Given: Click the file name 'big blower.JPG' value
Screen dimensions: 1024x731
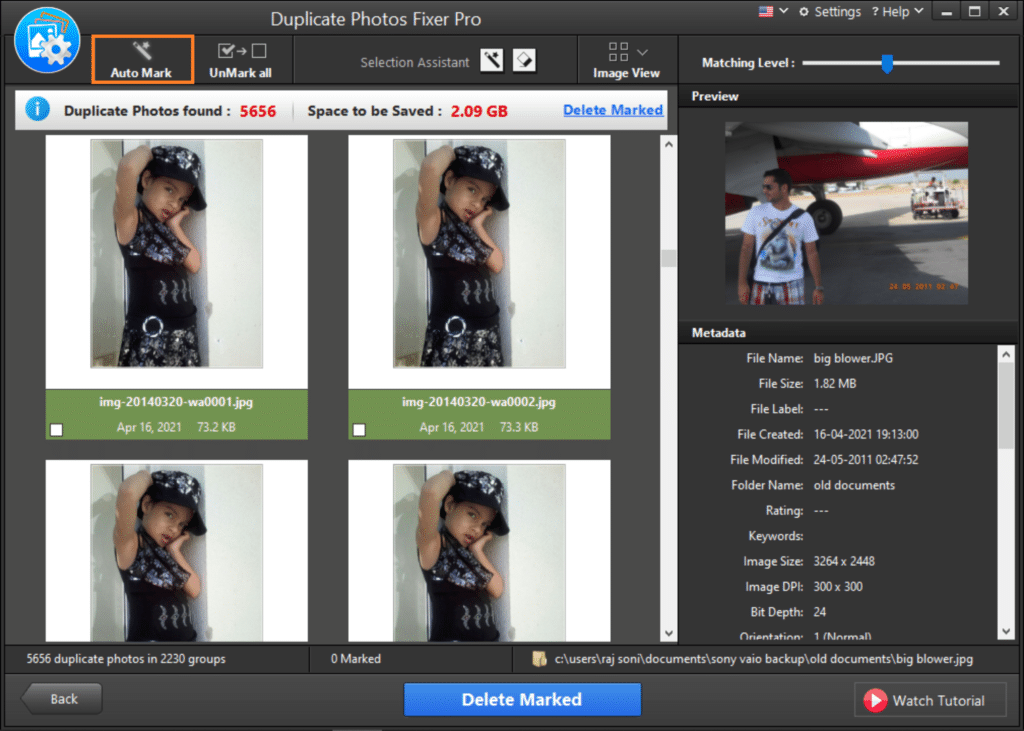Looking at the screenshot, I should (x=853, y=358).
